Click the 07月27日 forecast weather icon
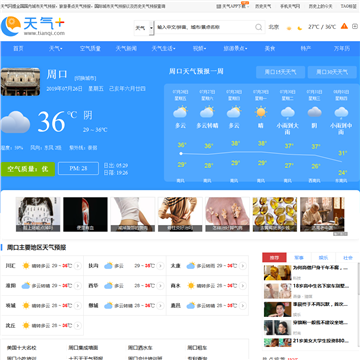Viewport: 360px width, 360px height. (x=207, y=112)
